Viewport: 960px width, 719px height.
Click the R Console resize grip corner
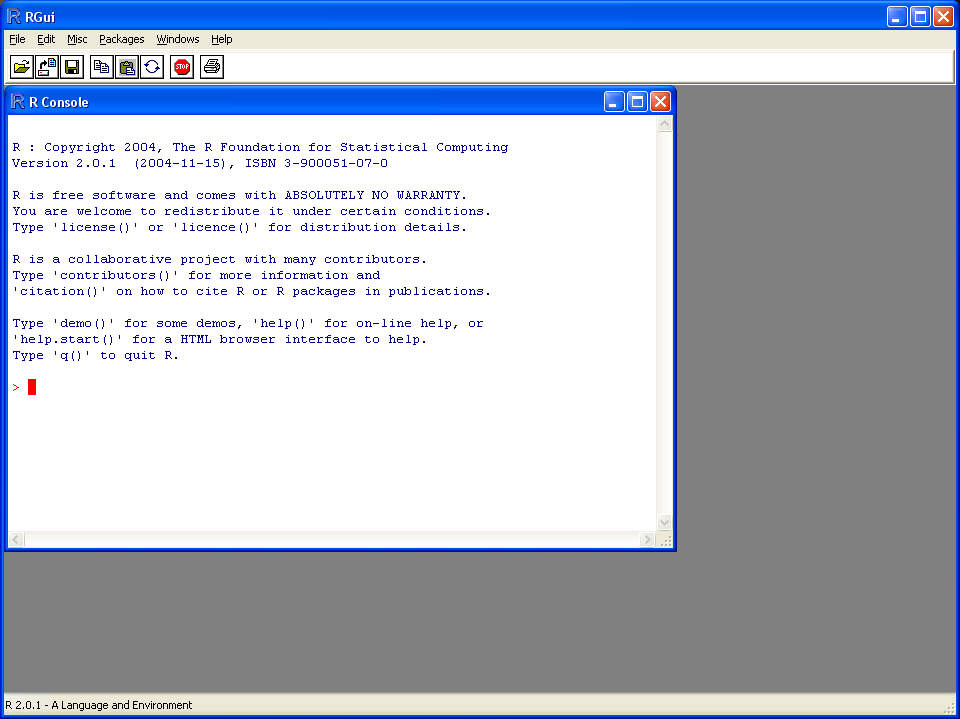666,540
